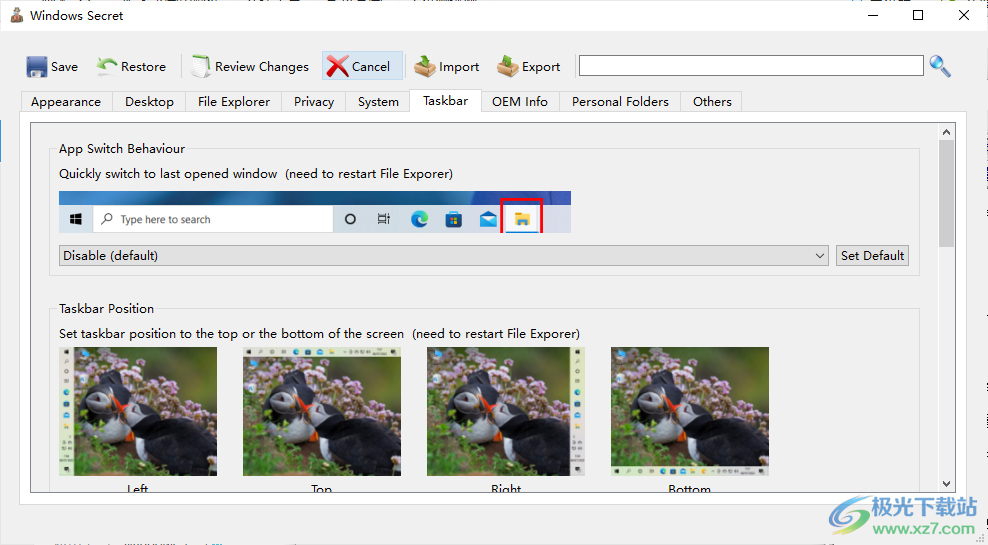Expand the Disable (default) dropdown
The height and width of the screenshot is (545, 988).
(x=442, y=256)
